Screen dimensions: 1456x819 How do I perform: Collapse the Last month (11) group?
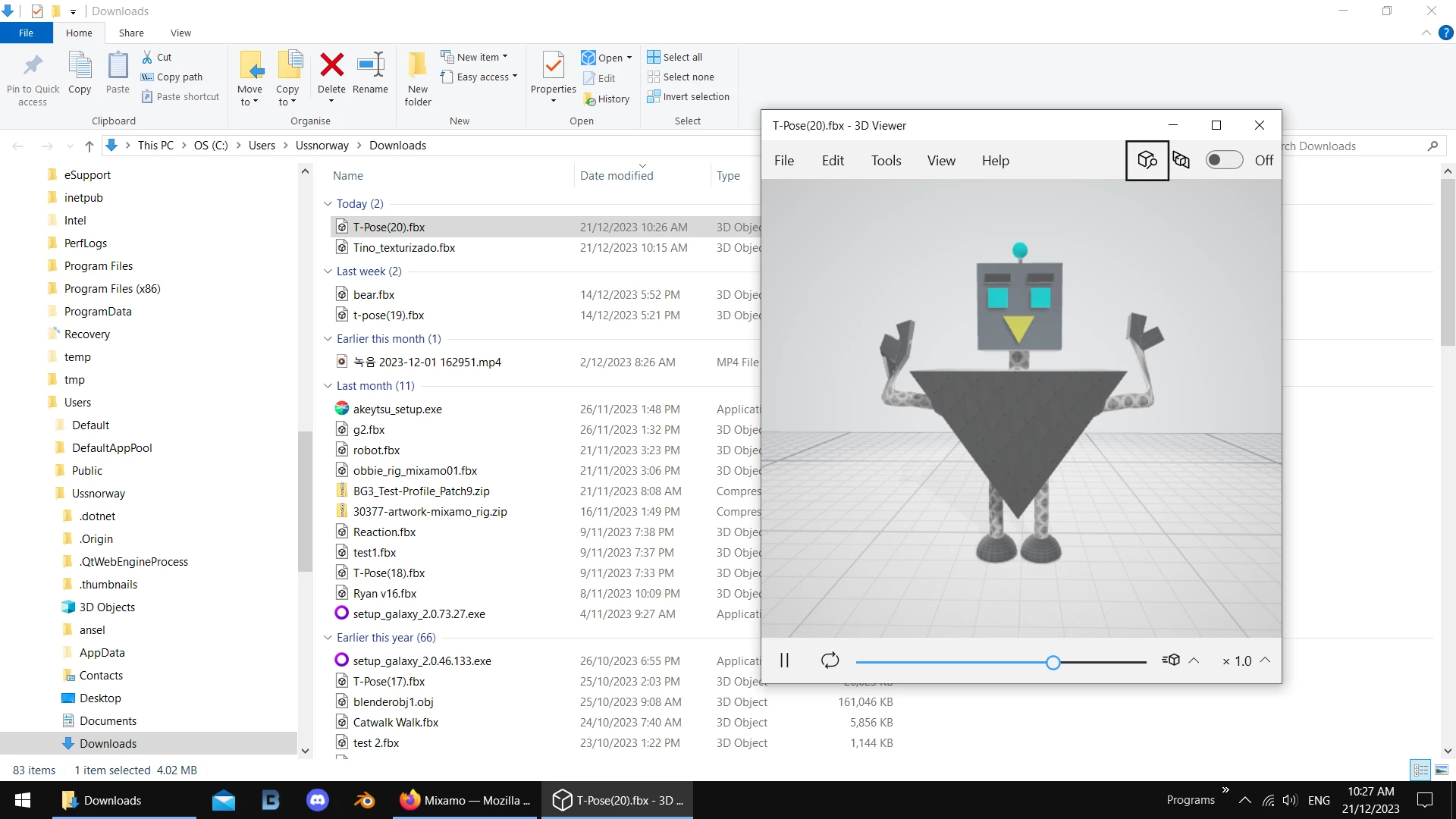(x=328, y=386)
